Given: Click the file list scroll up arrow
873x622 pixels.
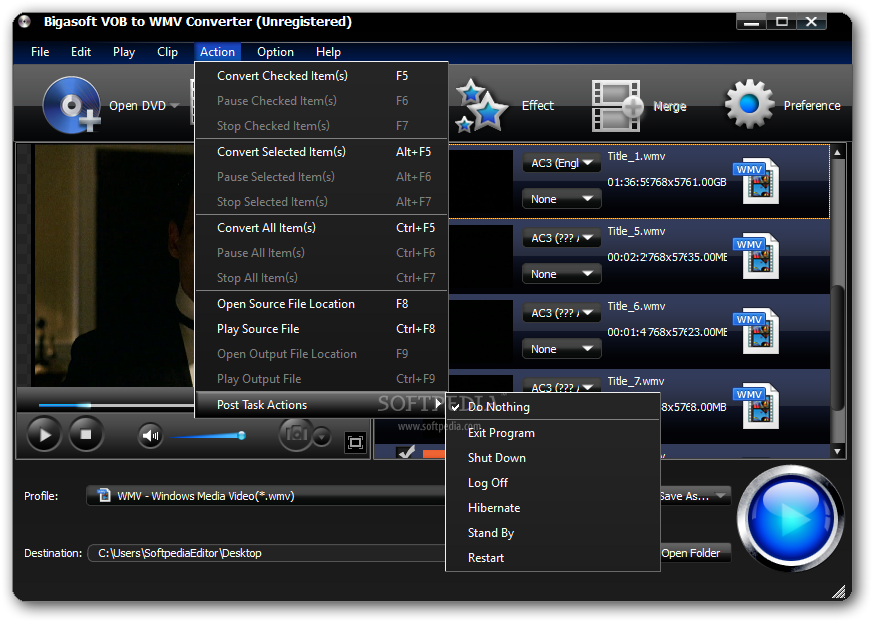Looking at the screenshot, I should point(837,152).
